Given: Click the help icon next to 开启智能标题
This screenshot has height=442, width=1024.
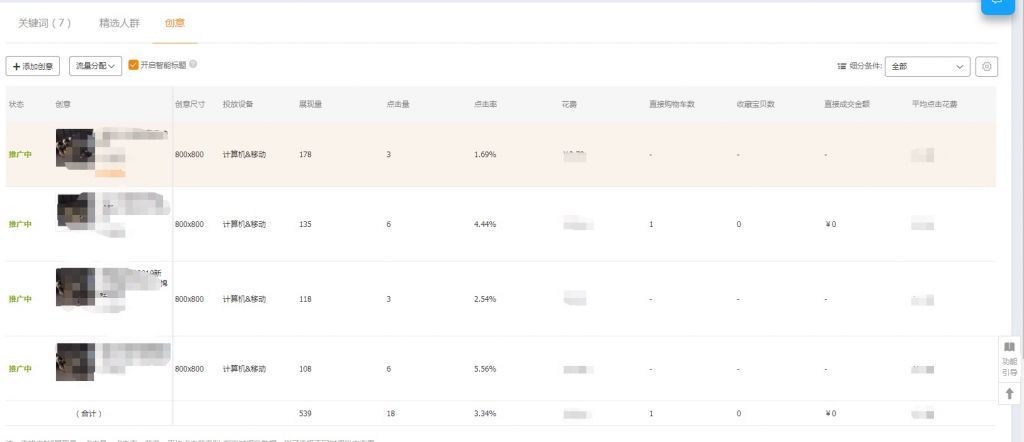Looking at the screenshot, I should 193,65.
